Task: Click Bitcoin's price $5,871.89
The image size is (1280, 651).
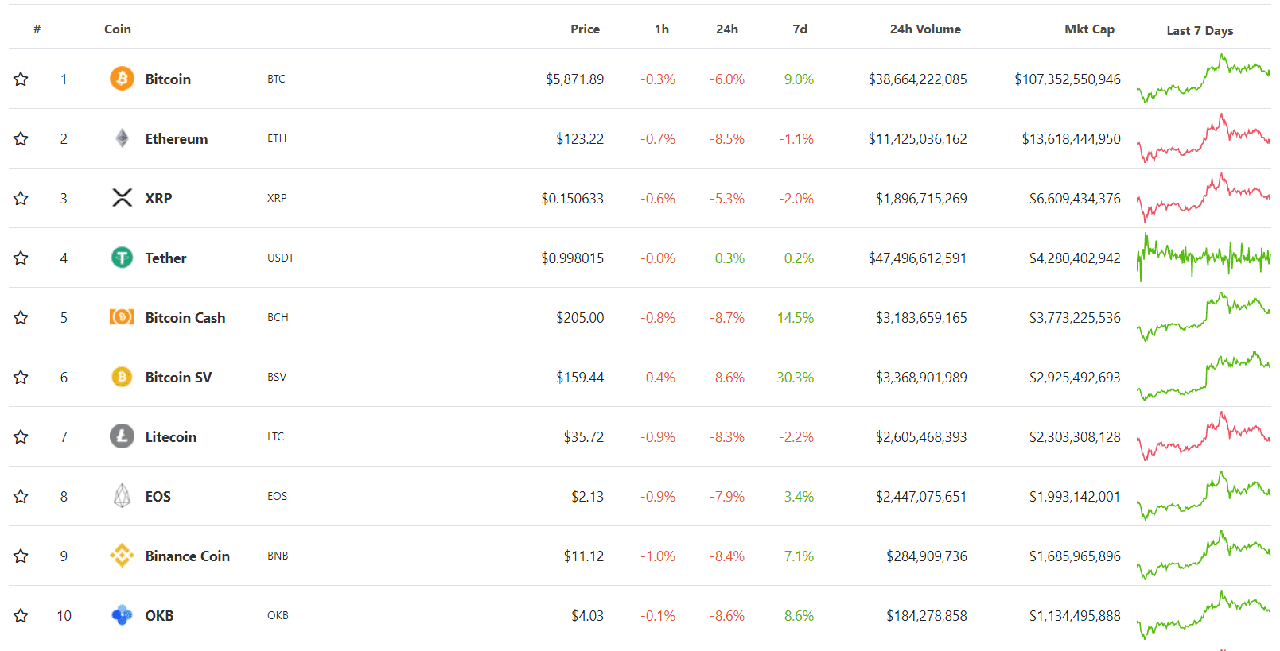Action: (x=575, y=79)
